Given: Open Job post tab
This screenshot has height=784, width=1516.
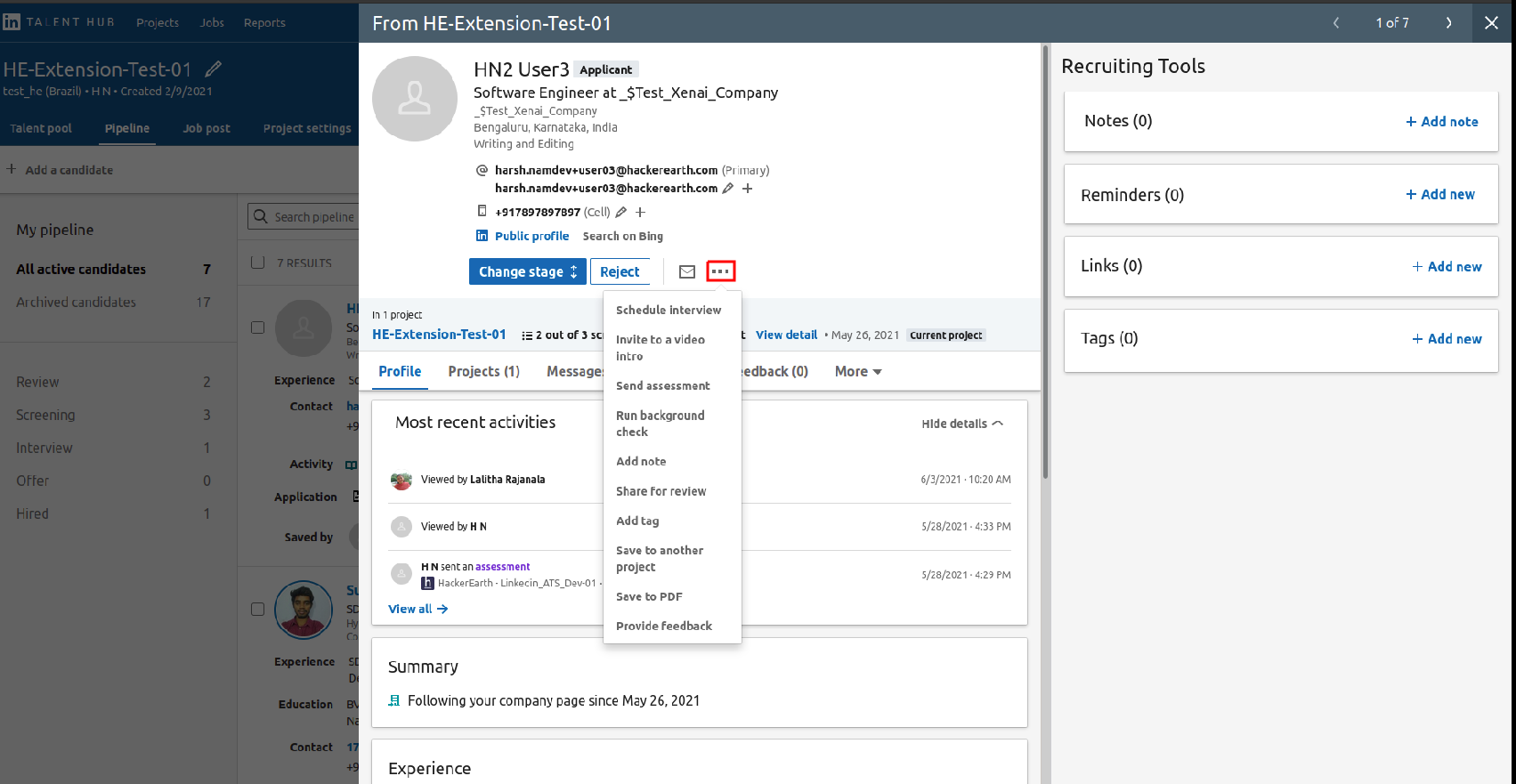Looking at the screenshot, I should point(207,128).
